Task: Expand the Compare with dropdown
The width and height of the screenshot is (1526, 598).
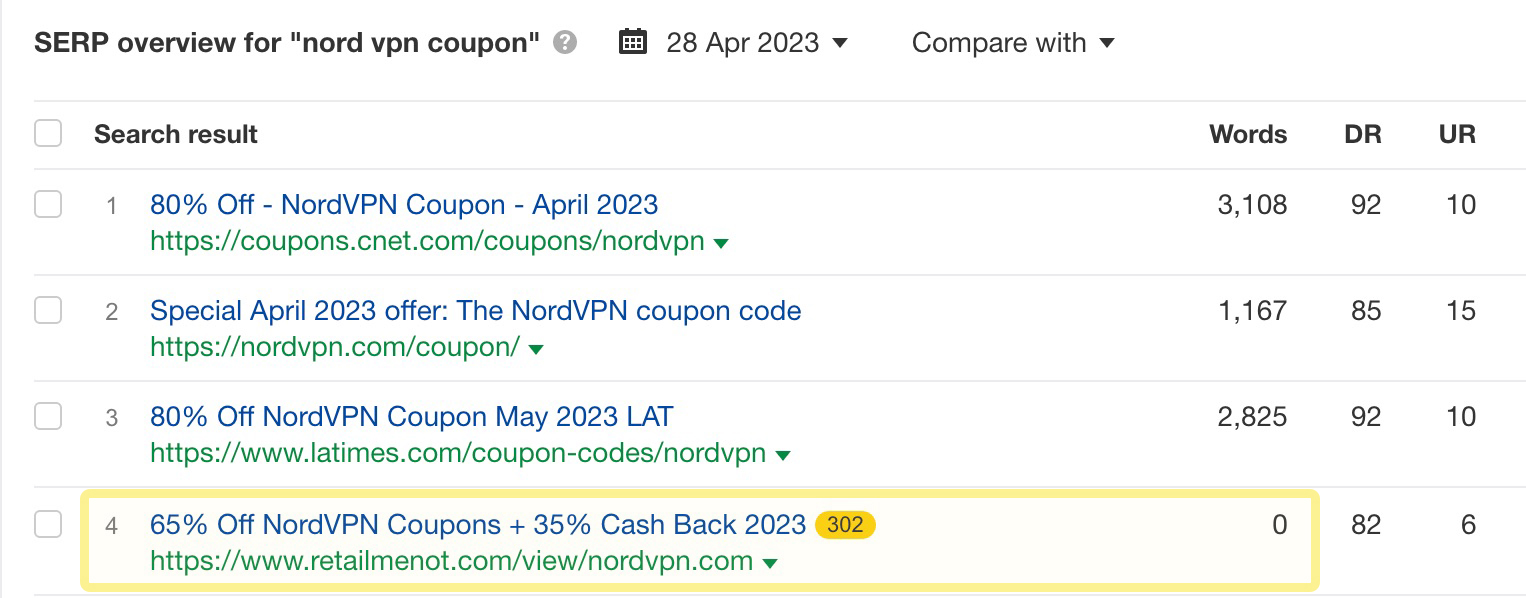Action: tap(998, 42)
